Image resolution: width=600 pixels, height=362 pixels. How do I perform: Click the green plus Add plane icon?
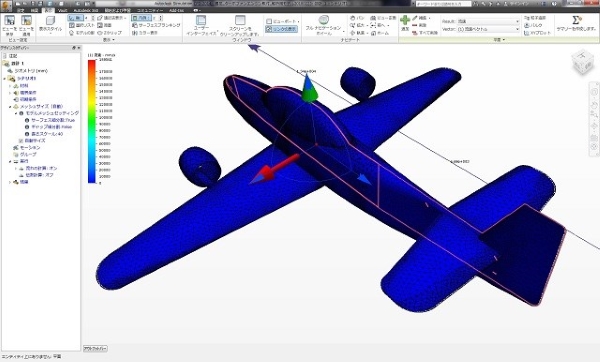(405, 20)
